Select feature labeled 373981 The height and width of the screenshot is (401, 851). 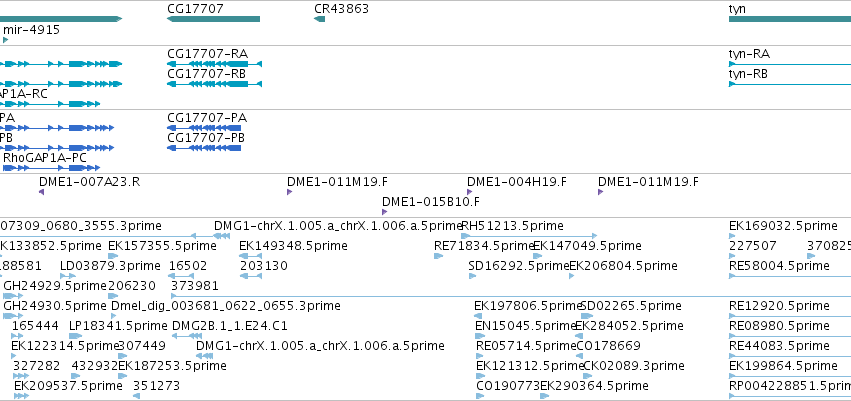coord(195,286)
